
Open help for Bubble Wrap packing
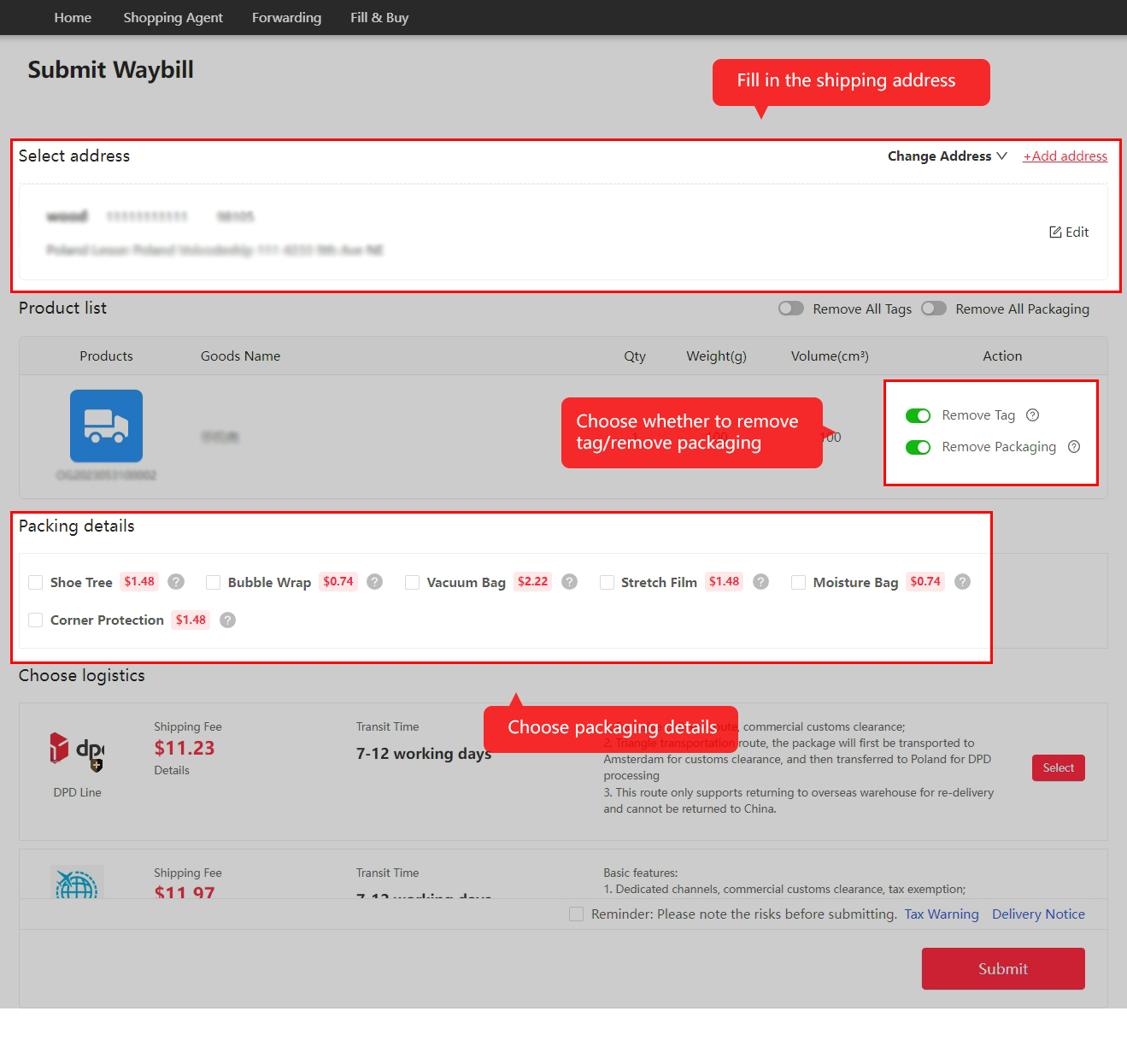point(374,582)
